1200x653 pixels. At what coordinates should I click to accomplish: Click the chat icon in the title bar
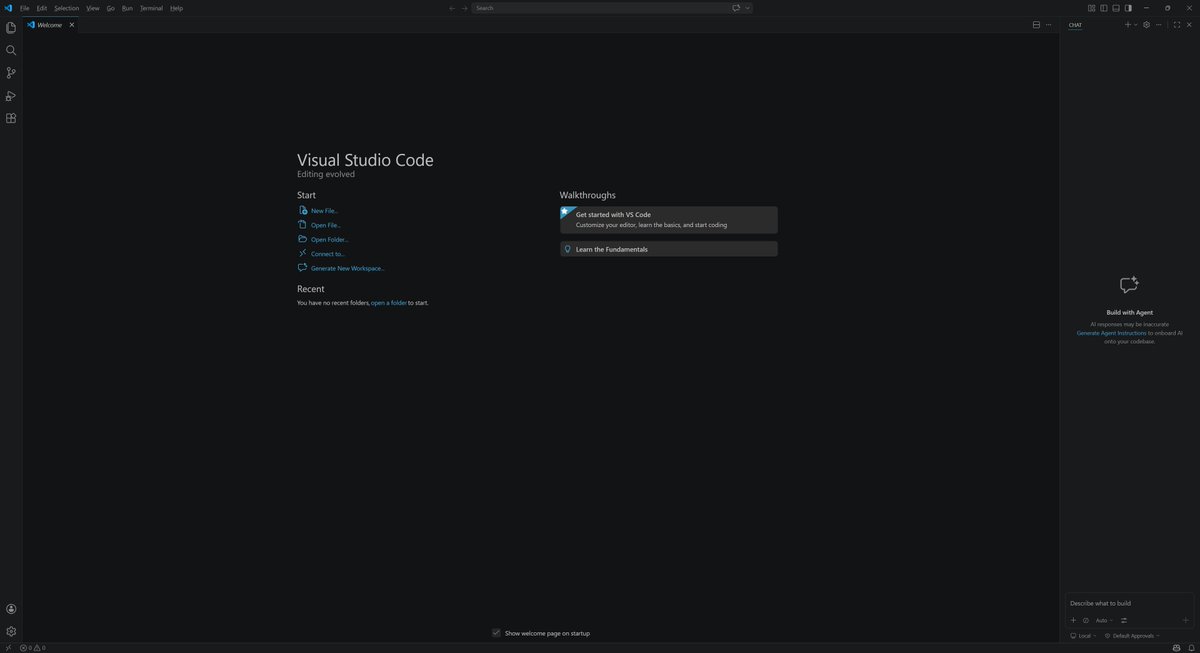click(x=736, y=8)
